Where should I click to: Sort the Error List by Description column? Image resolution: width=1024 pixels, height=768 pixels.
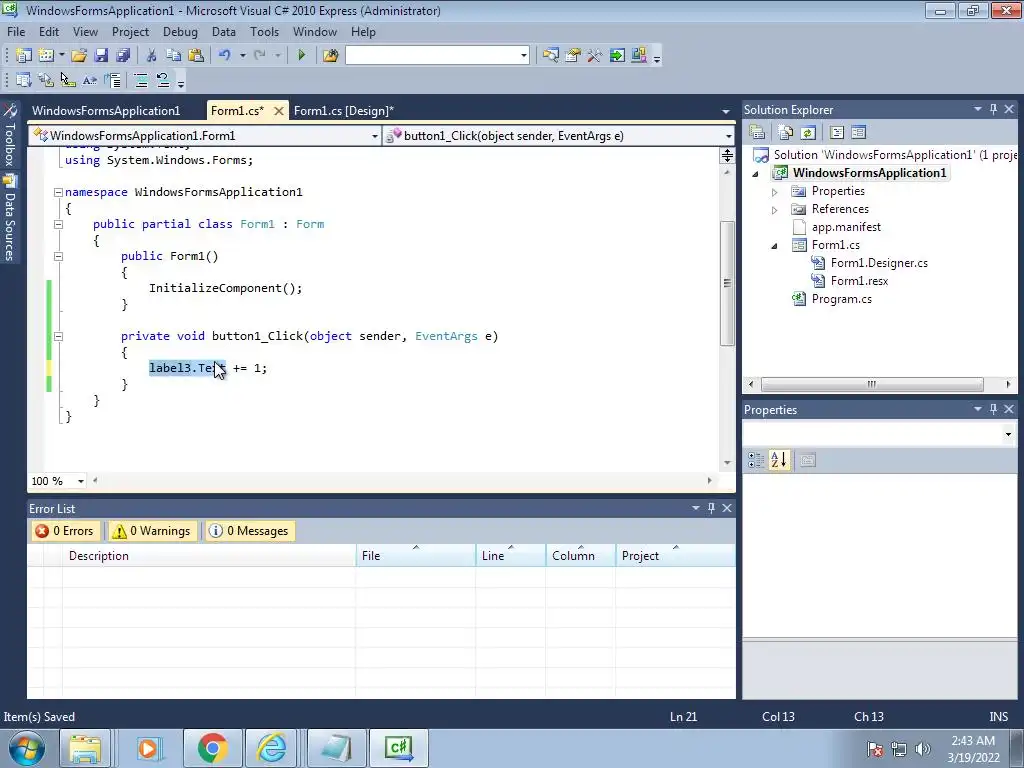click(209, 556)
